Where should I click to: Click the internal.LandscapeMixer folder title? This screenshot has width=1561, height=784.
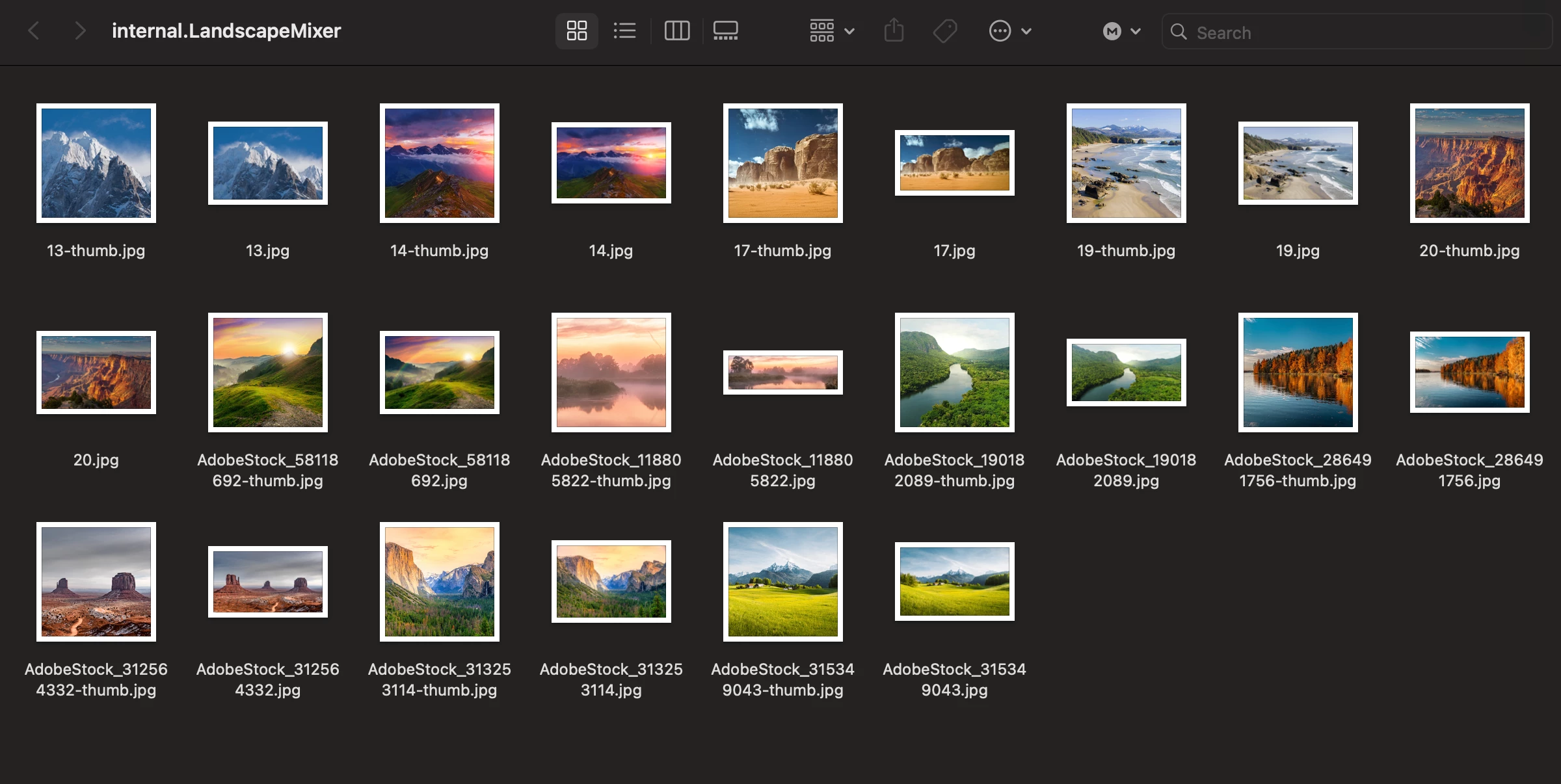point(226,31)
